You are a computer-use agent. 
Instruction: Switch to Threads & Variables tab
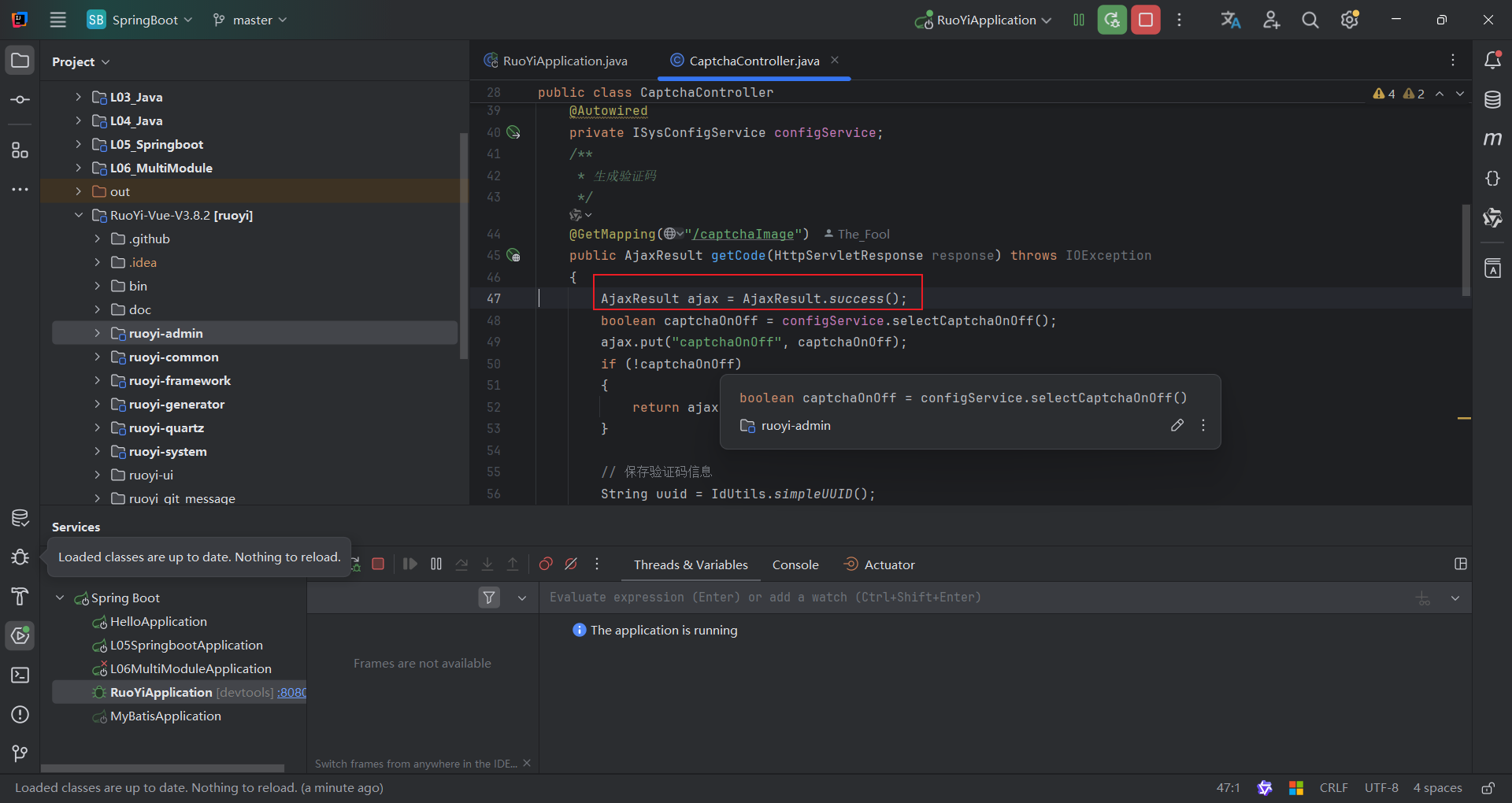[691, 564]
